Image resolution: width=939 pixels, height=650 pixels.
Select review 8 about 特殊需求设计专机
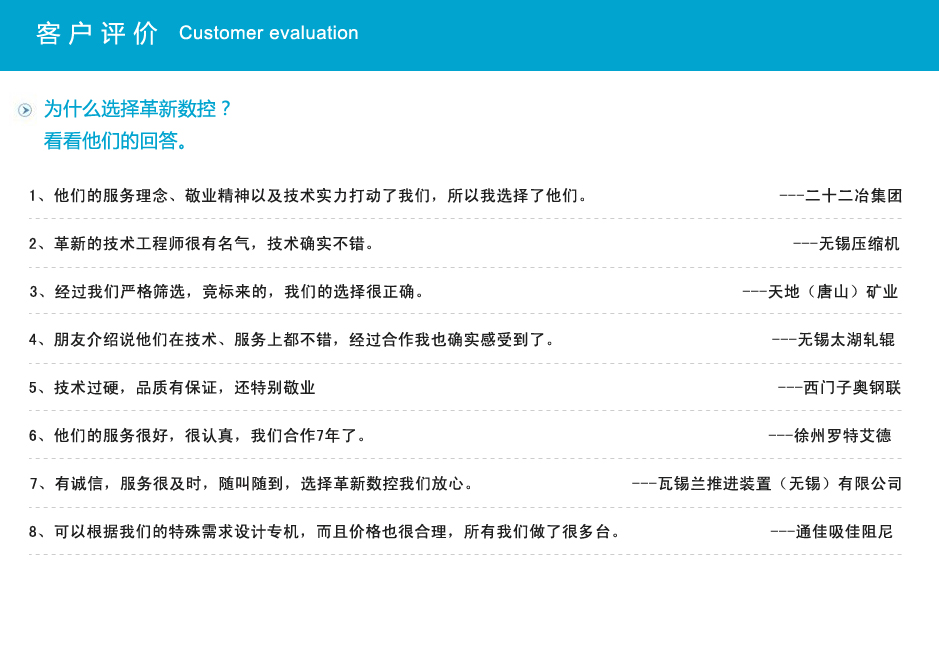(325, 531)
